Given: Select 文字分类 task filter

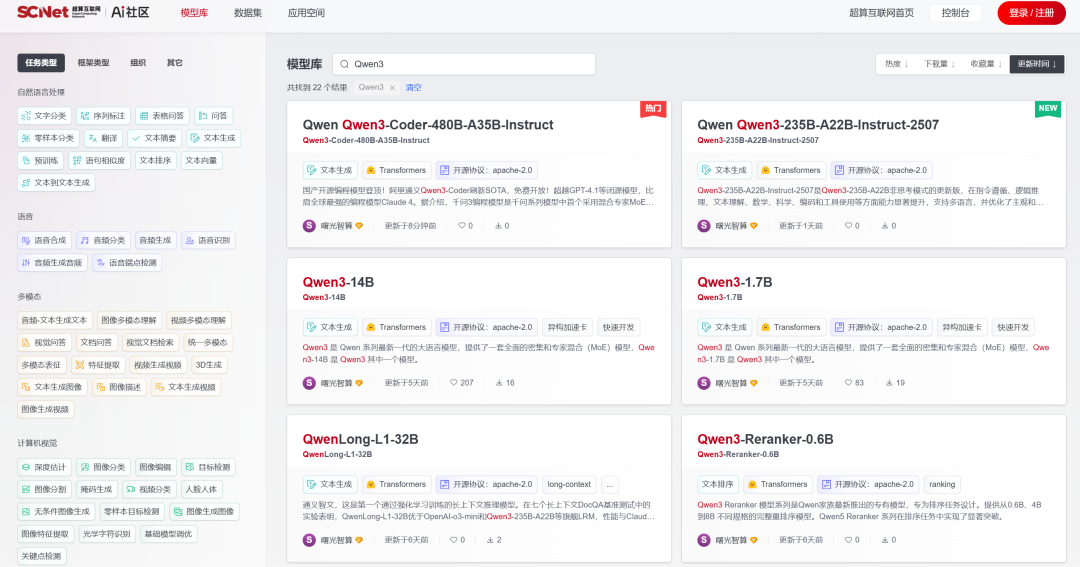Looking at the screenshot, I should point(43,116).
